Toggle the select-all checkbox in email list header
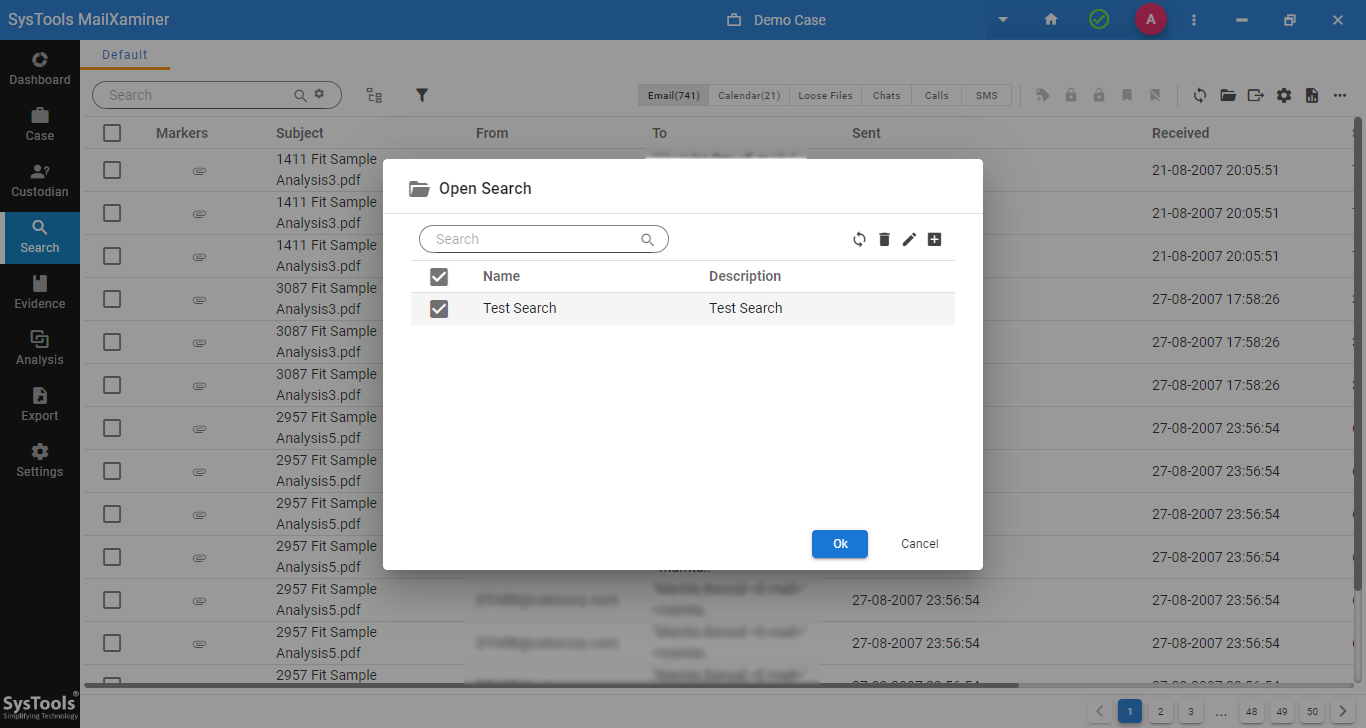1366x728 pixels. [112, 133]
